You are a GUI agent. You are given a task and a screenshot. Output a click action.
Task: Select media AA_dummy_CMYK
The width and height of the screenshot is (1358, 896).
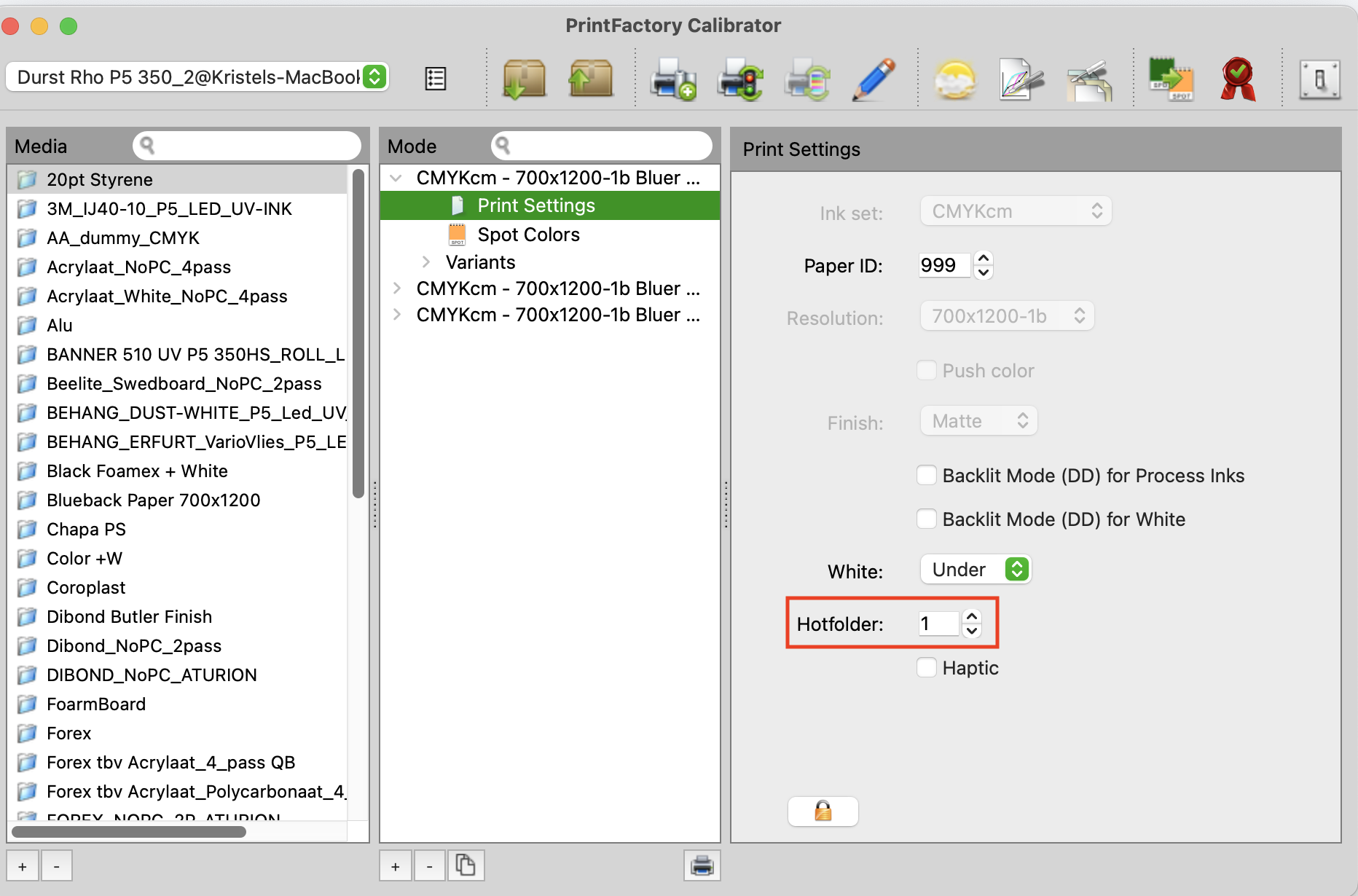coord(177,237)
